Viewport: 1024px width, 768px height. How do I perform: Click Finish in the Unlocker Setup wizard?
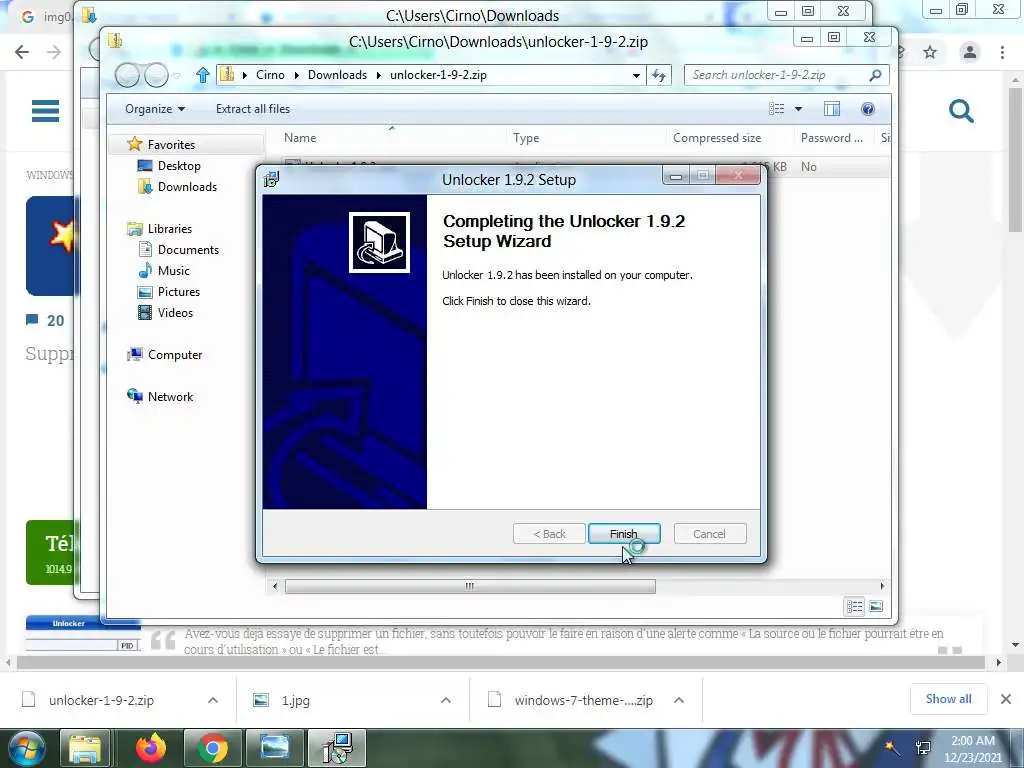[624, 534]
